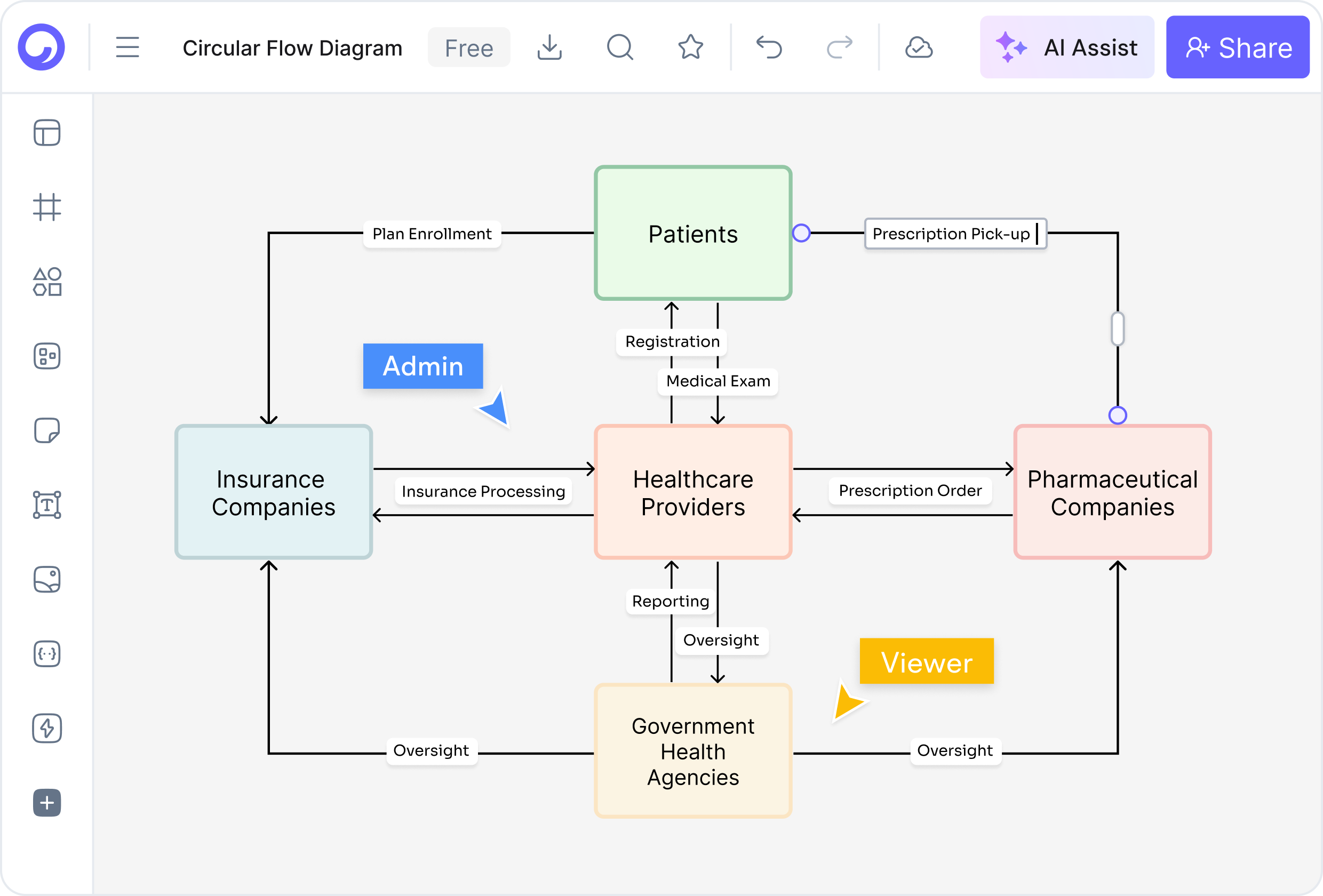Click the Medical Exam connector label
The width and height of the screenshot is (1323, 896).
click(719, 381)
